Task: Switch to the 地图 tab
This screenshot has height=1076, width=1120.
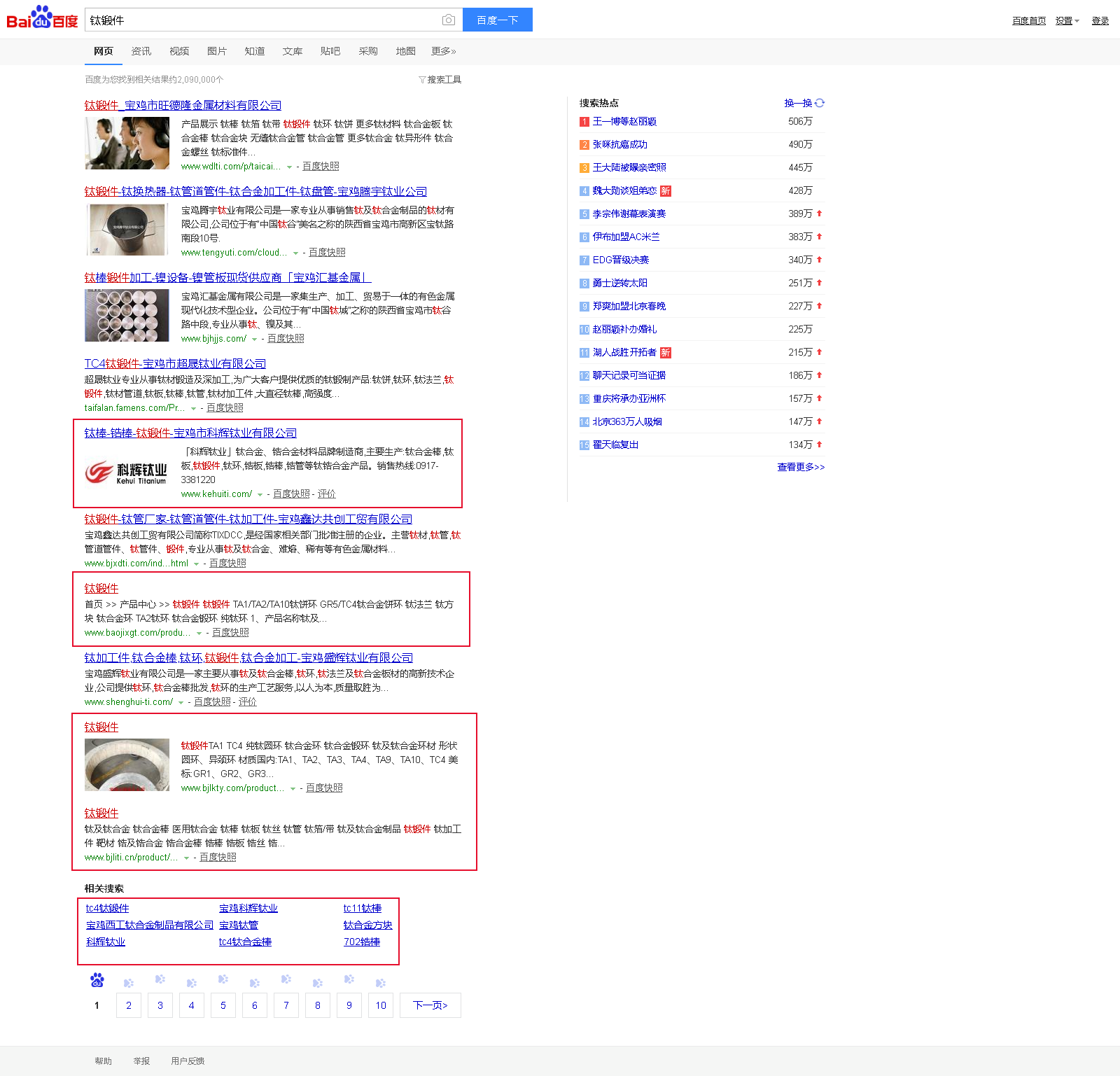Action: (406, 51)
